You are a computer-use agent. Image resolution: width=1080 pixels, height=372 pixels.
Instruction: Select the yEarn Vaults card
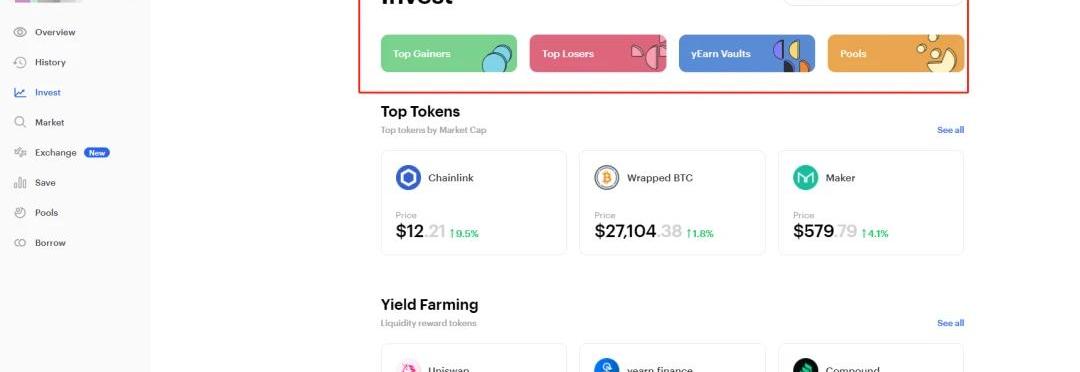click(x=747, y=54)
